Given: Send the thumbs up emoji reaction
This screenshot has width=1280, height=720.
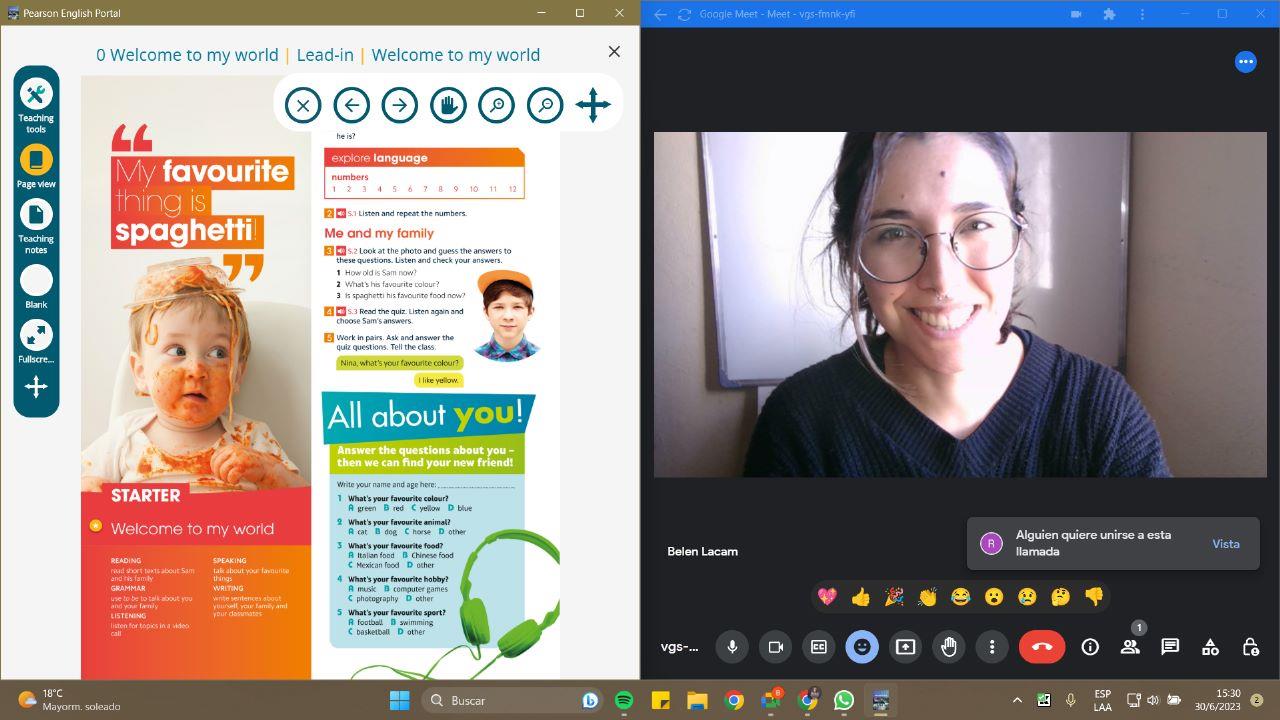Looking at the screenshot, I should (x=860, y=597).
